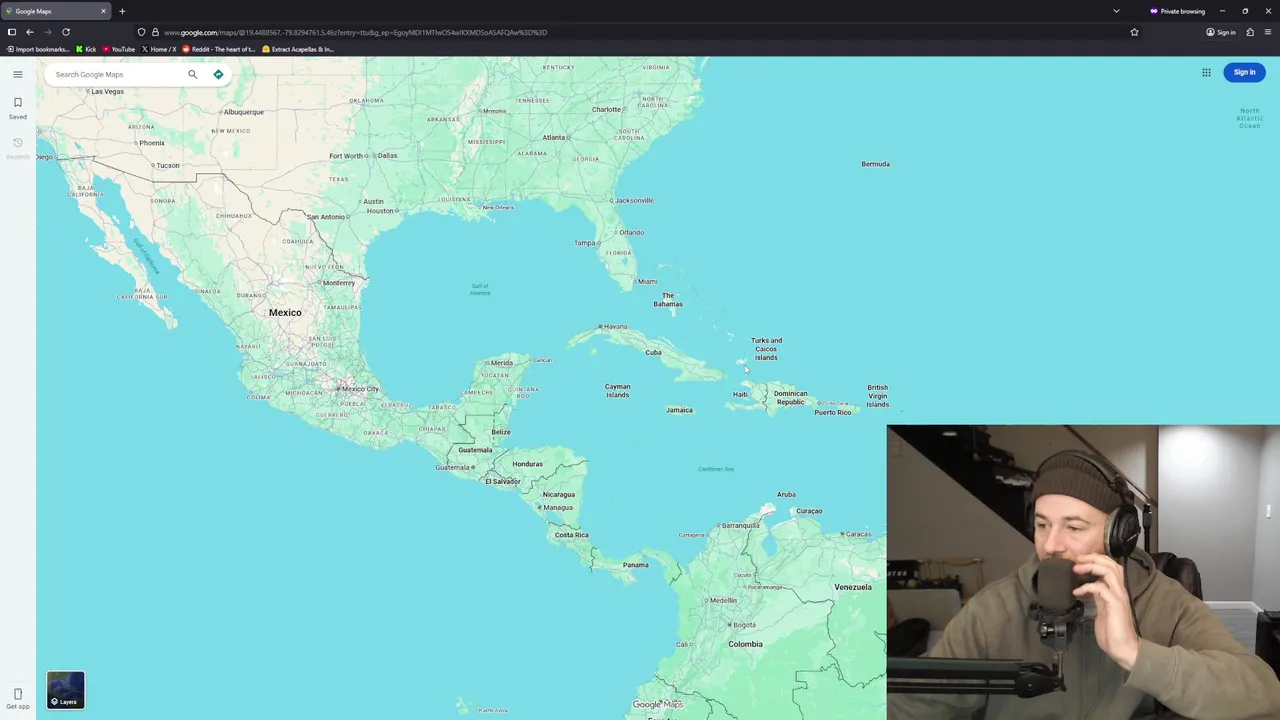This screenshot has width=1280, height=720.
Task: Click the Havana city label
Action: click(x=615, y=327)
